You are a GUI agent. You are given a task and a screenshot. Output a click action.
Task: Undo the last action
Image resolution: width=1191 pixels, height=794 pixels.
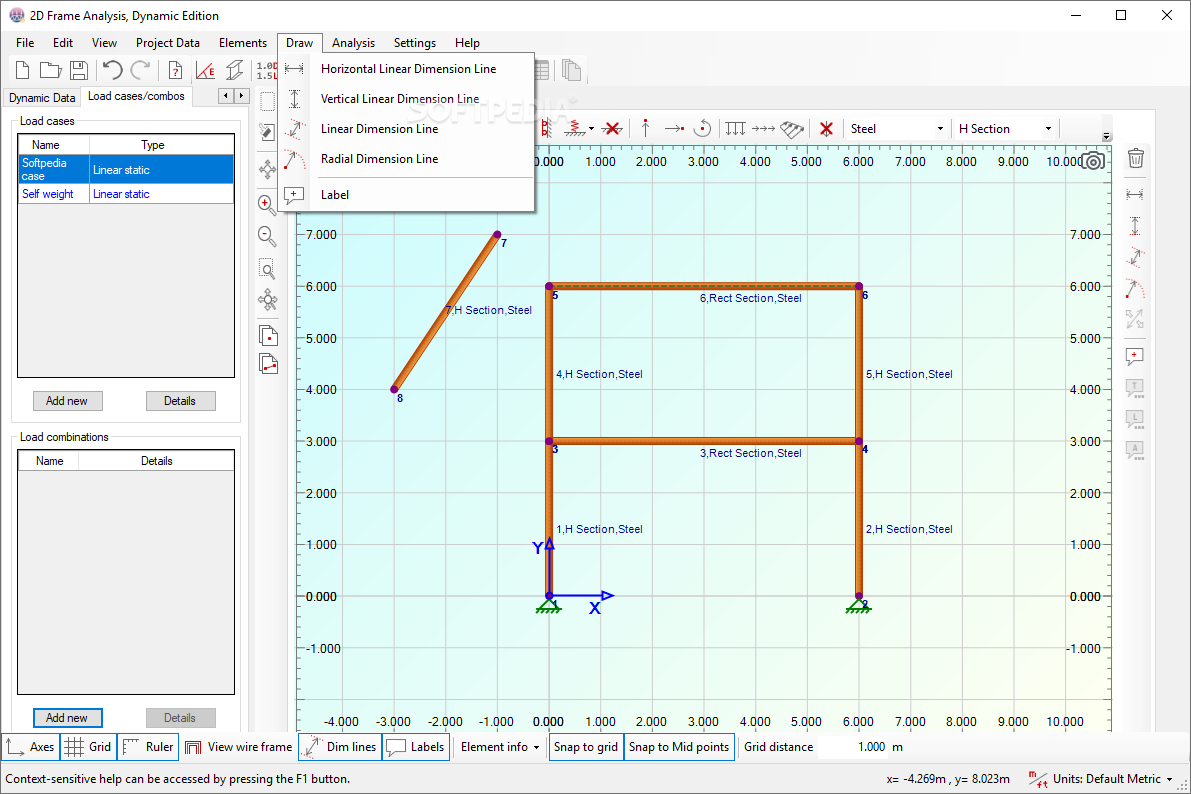[x=112, y=71]
